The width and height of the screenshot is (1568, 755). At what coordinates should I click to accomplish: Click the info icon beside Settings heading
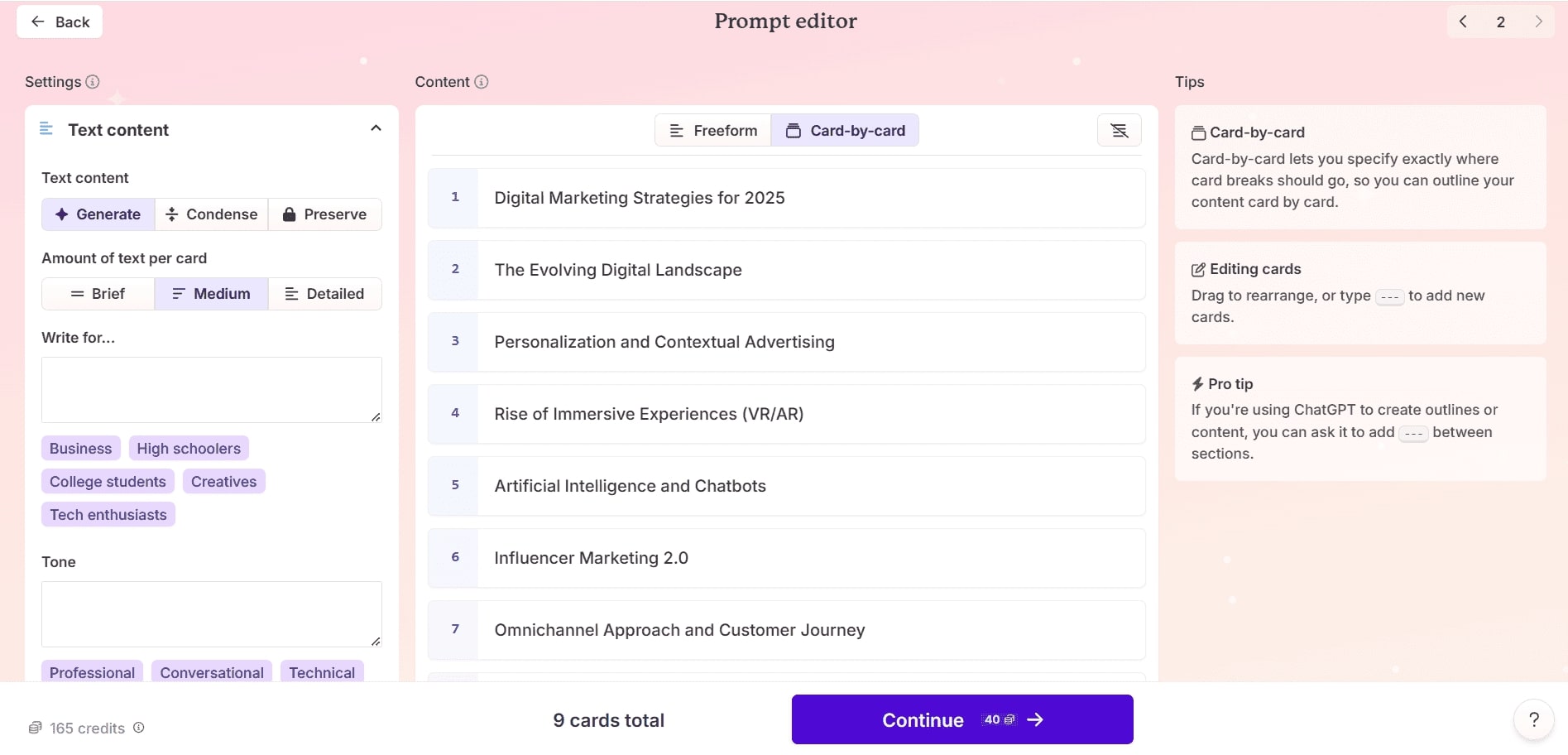tap(94, 82)
